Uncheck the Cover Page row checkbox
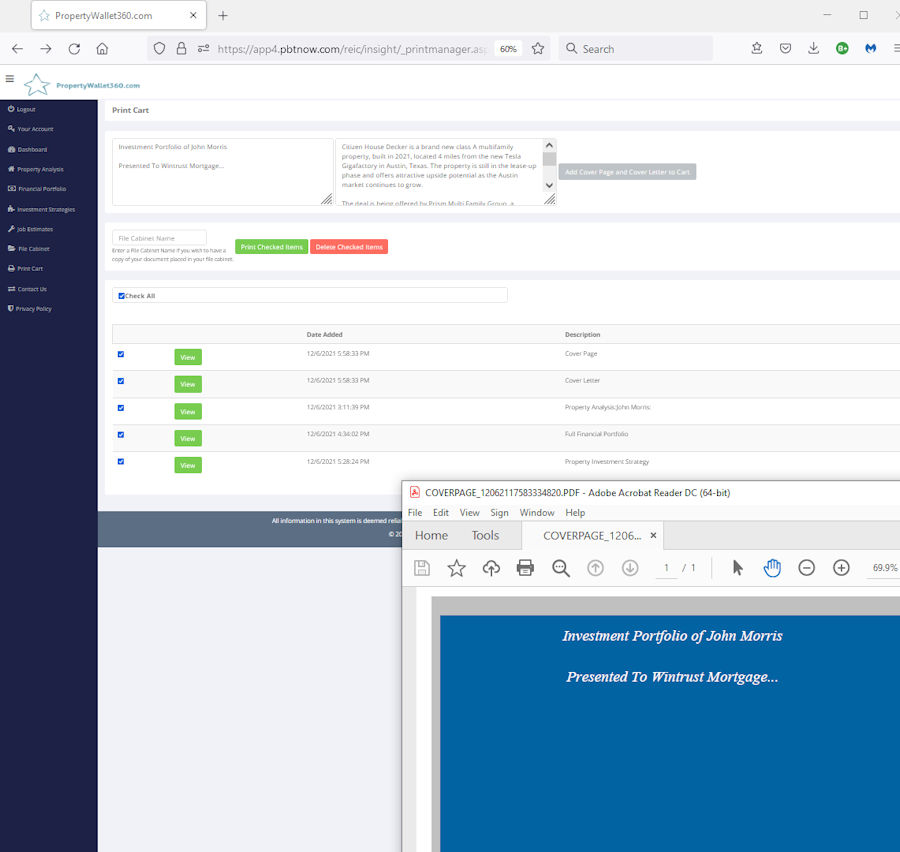Screen dimensions: 900x852 (x=121, y=354)
